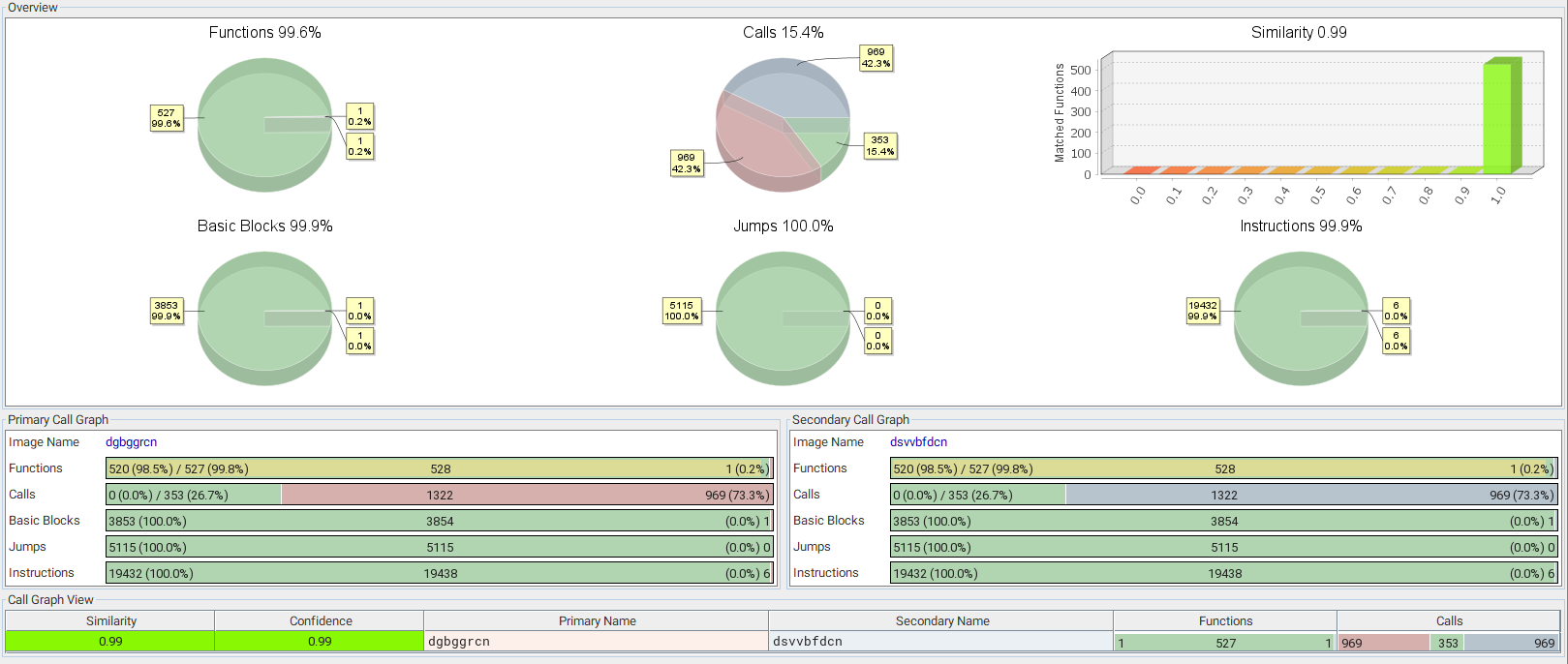
Task: Click the Functions 99.6% pie chart
Action: (263, 126)
